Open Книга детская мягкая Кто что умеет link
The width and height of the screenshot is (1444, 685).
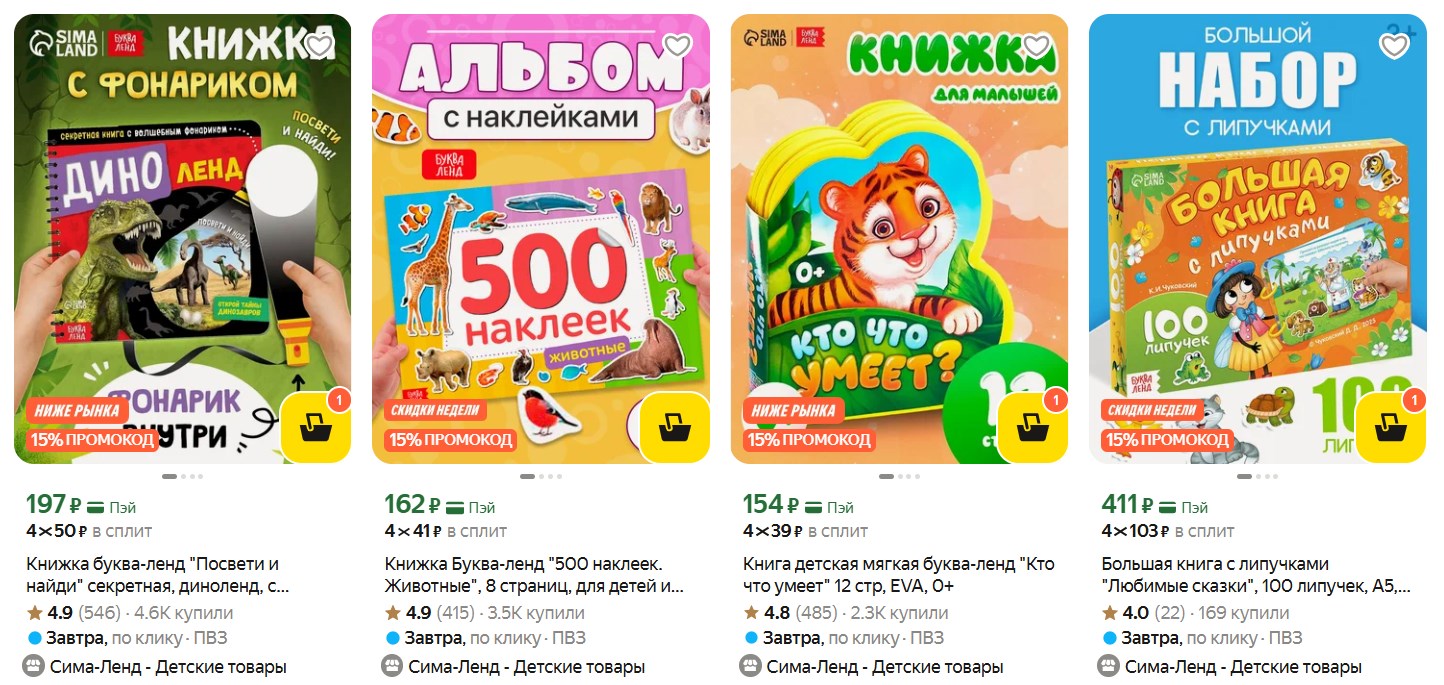(898, 575)
